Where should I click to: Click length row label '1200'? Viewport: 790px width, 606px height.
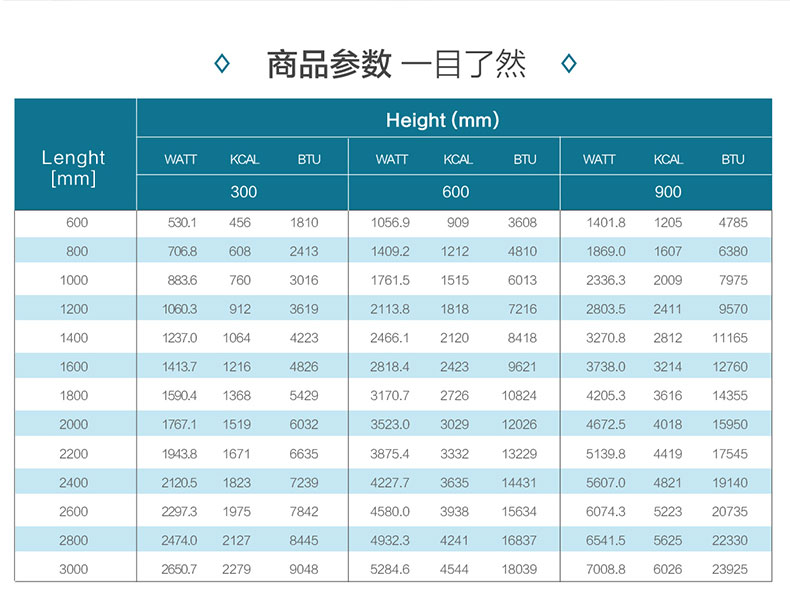[x=74, y=309]
